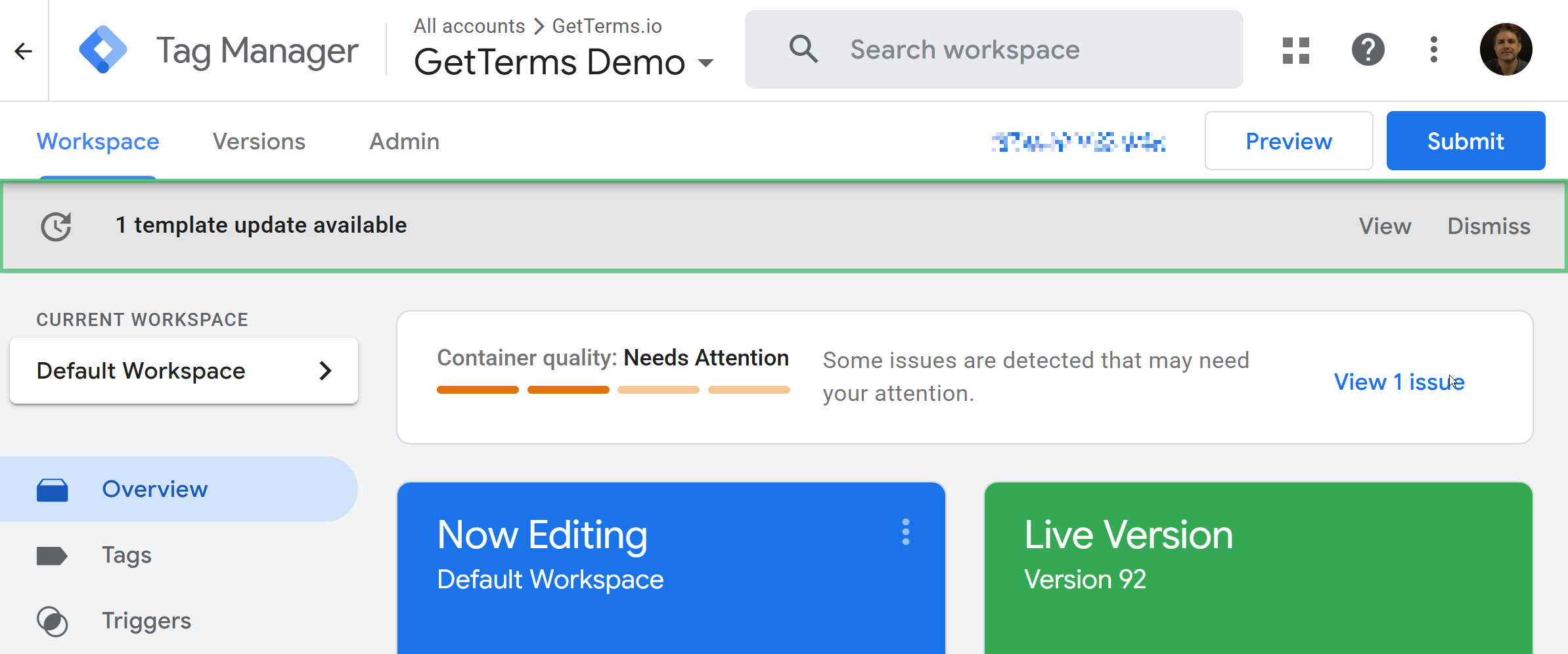Click All accounts breadcrumb link
Screen dimensions: 1568x654
(x=470, y=26)
